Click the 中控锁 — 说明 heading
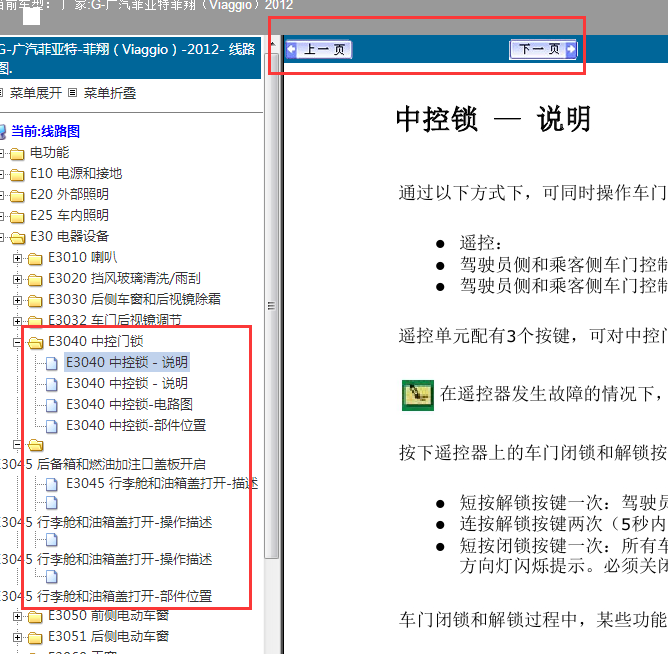 point(493,119)
